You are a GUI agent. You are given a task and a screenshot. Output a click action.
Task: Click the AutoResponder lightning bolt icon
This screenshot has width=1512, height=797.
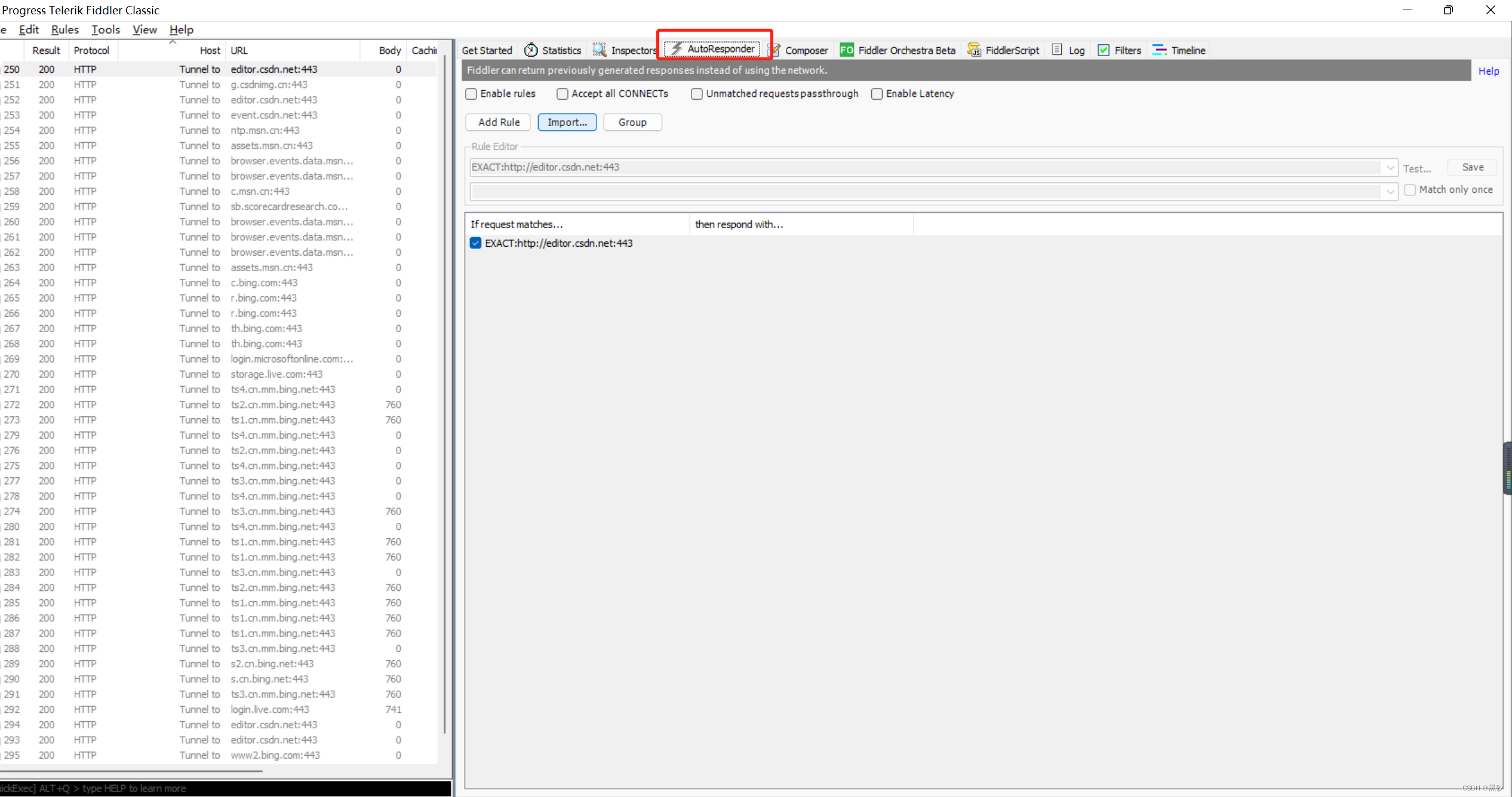677,49
